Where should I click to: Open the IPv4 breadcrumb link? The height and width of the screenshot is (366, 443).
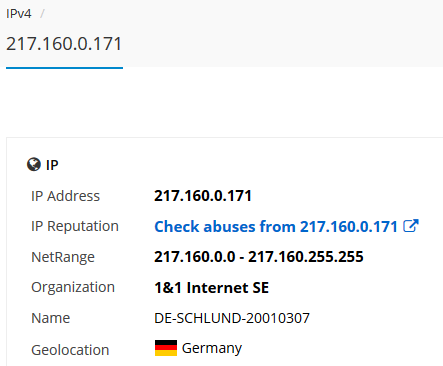(19, 14)
